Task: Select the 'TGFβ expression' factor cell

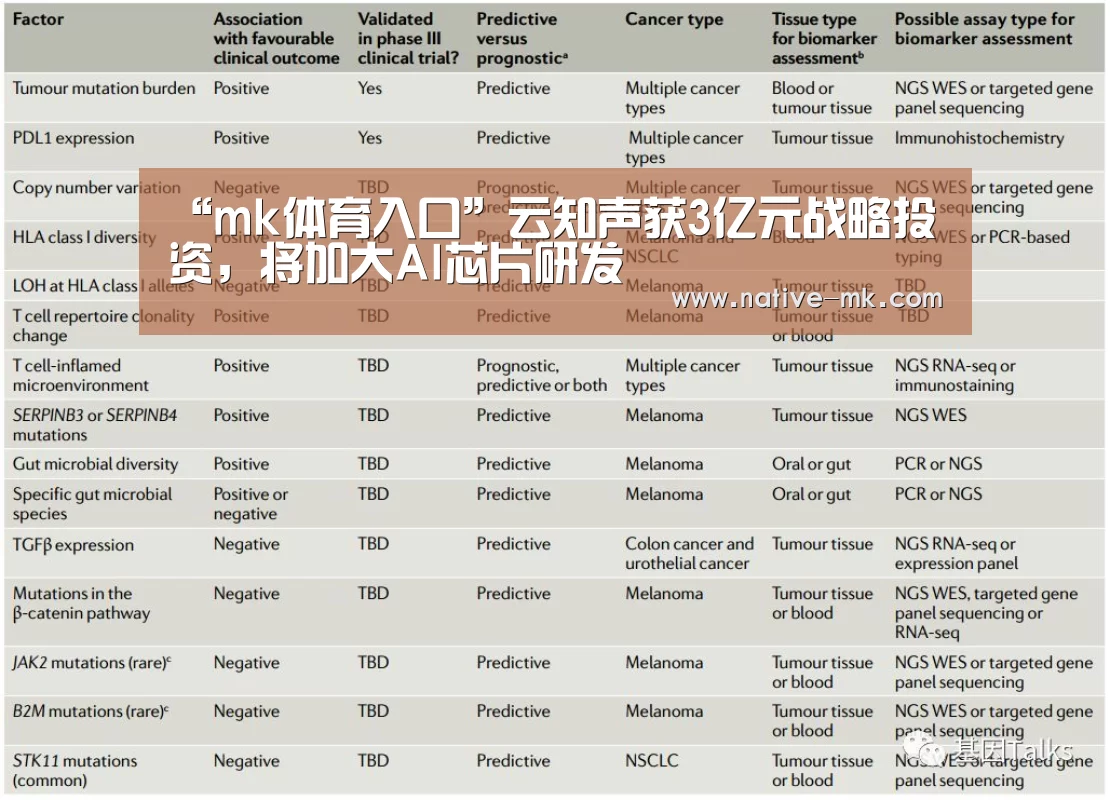Action: tap(73, 545)
